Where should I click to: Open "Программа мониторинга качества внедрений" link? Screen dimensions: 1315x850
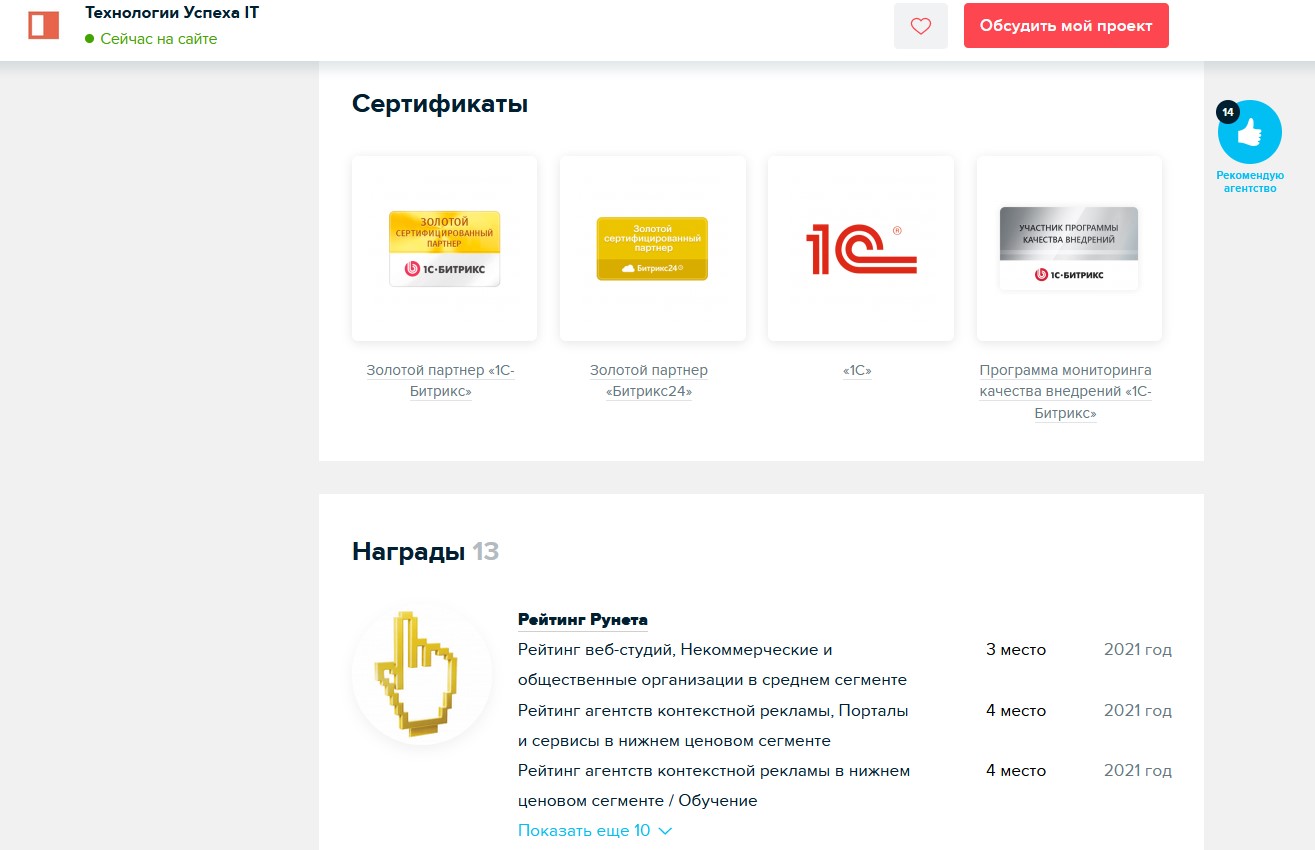coord(1065,391)
